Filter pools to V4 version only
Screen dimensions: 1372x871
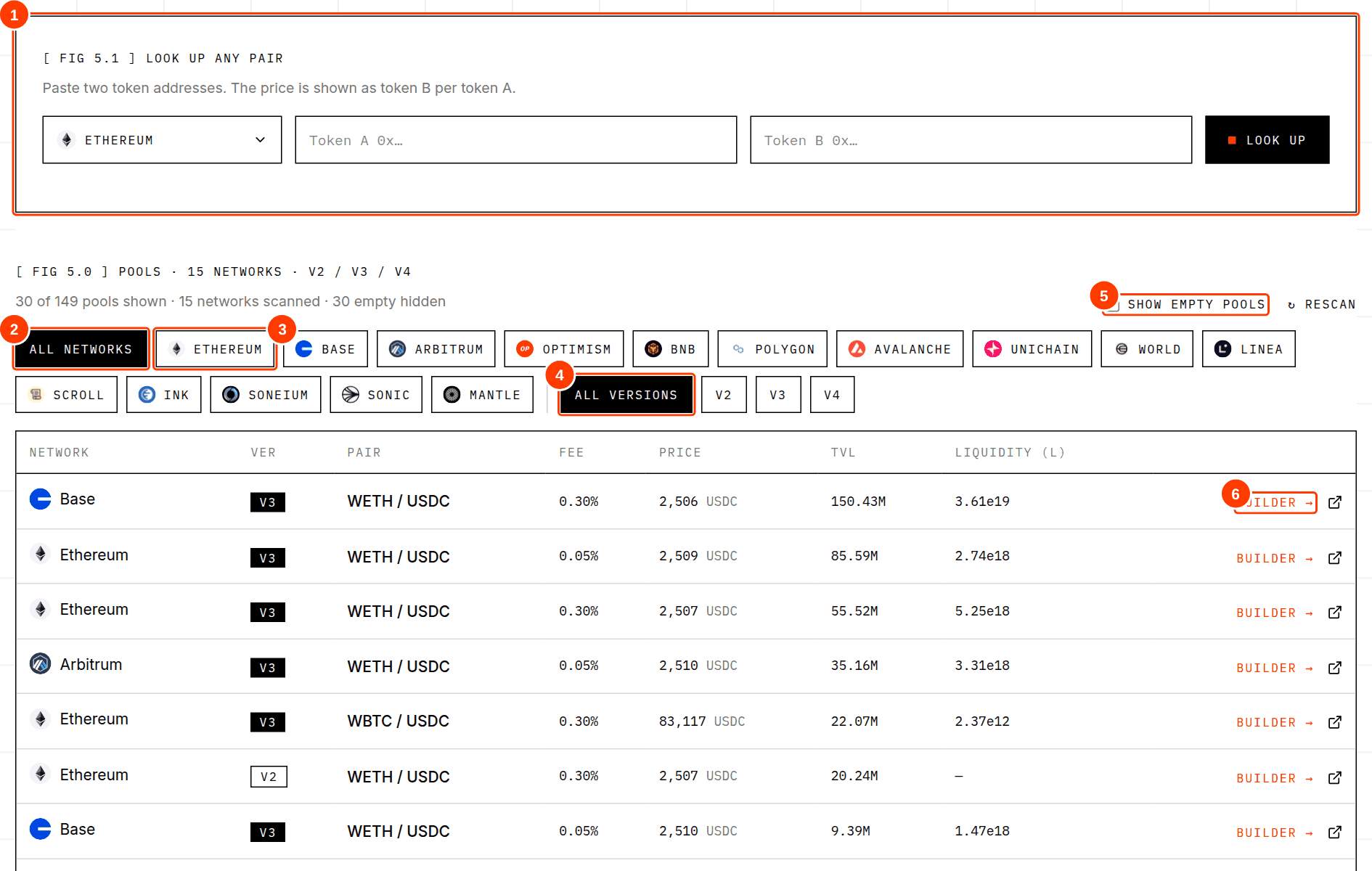coord(832,395)
